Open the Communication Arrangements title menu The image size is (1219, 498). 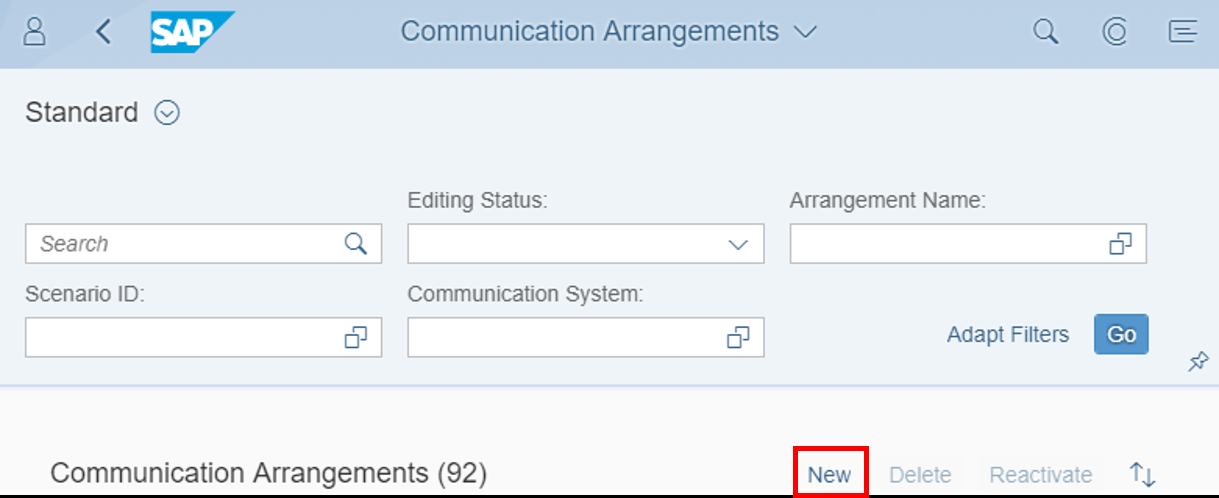(609, 31)
